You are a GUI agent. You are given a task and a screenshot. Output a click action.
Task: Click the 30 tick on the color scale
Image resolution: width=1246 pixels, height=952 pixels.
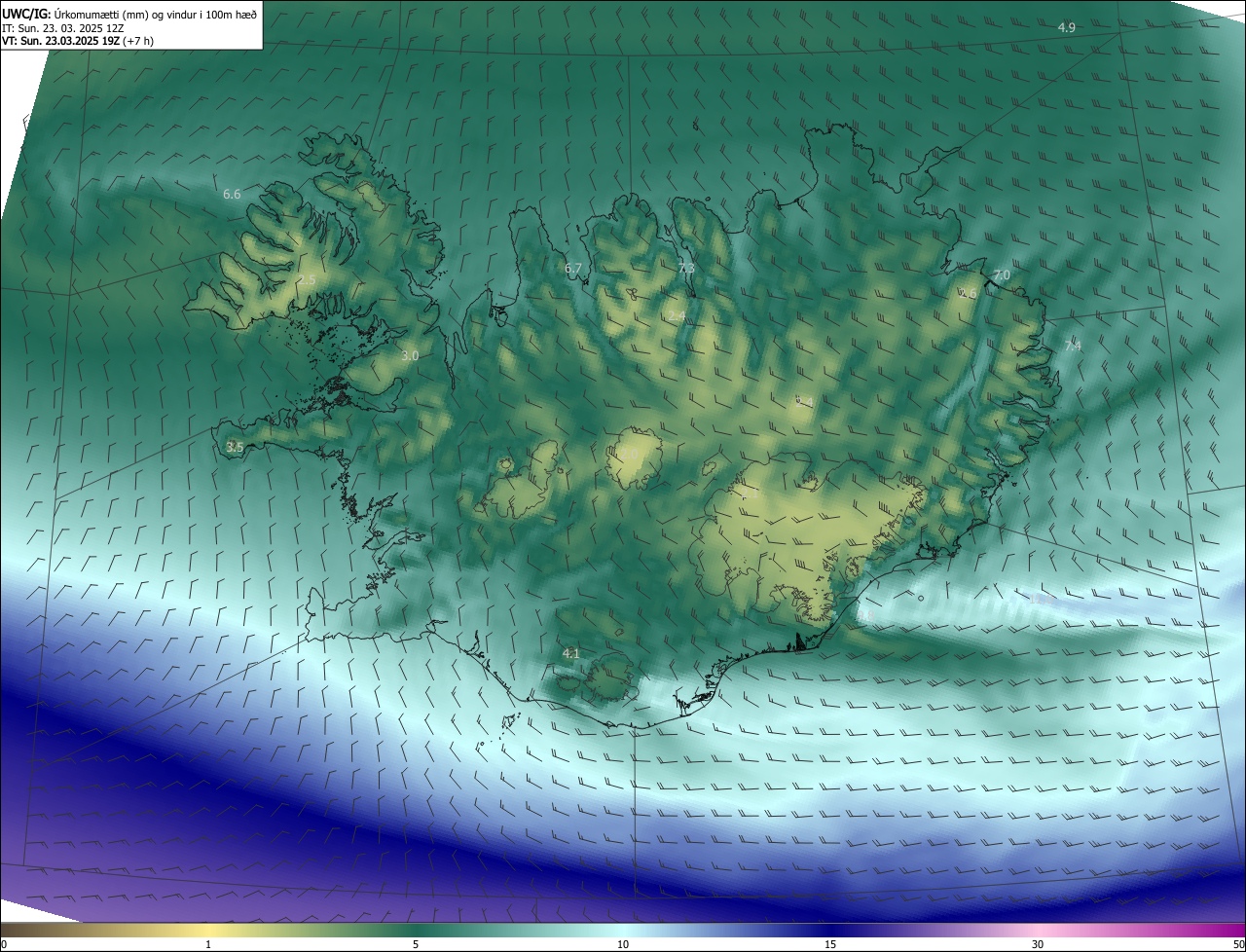[x=1038, y=944]
